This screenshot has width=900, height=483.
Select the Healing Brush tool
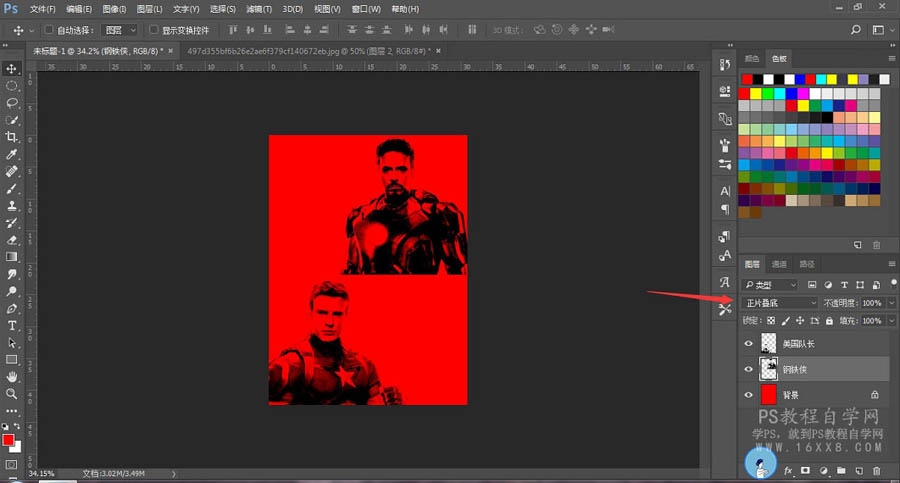click(11, 171)
